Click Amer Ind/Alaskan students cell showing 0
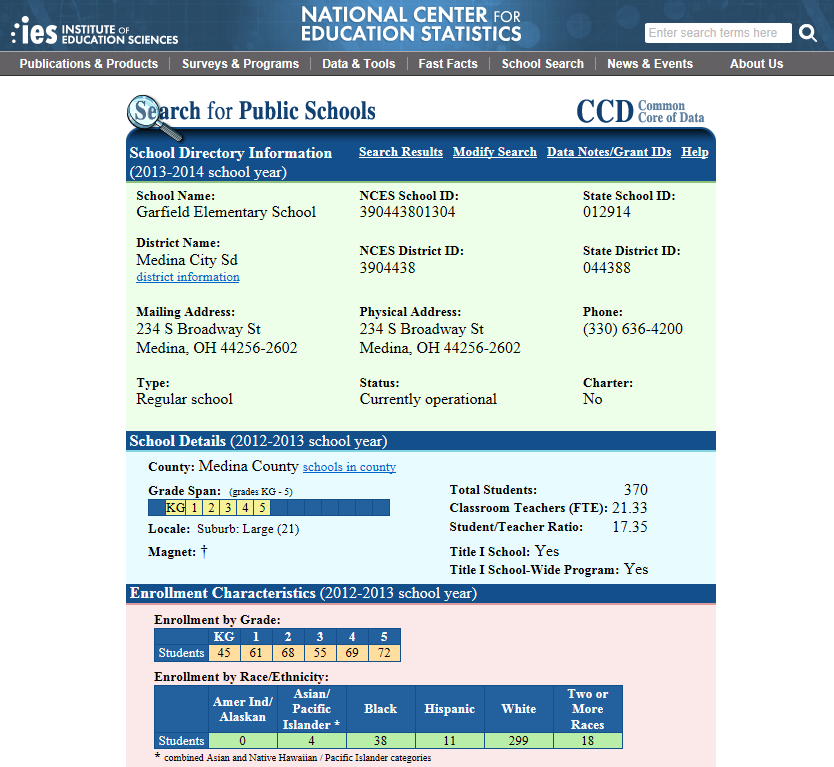The image size is (834, 767). (243, 741)
